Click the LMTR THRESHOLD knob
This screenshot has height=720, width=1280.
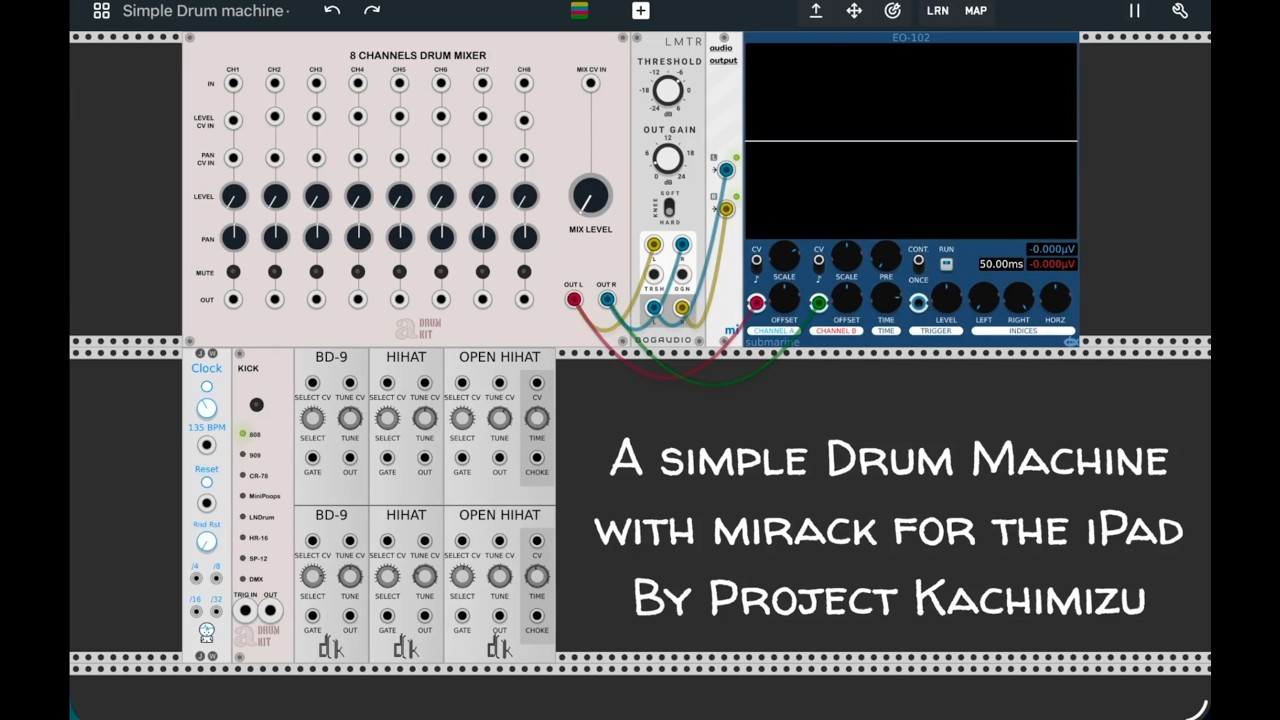[668, 92]
